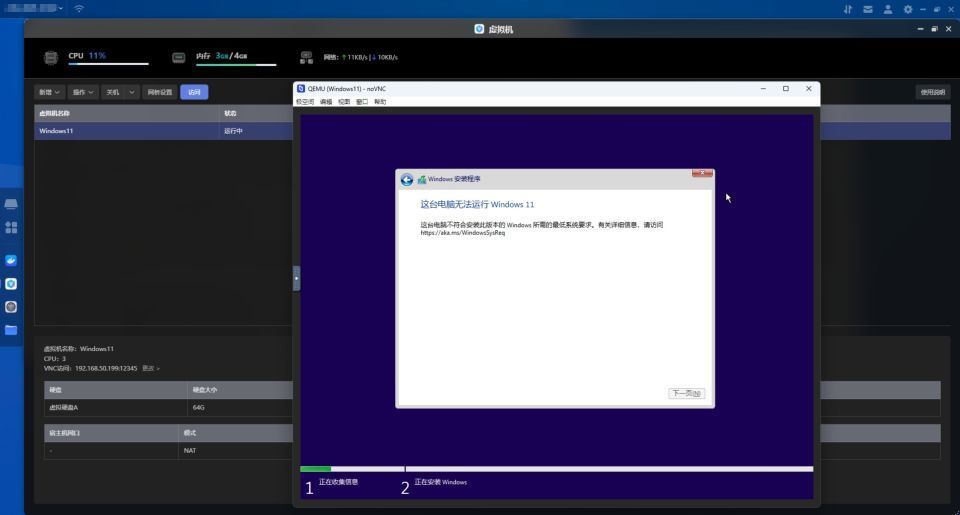Click heading 这台电脑无法运行 Windows 11

click(477, 205)
